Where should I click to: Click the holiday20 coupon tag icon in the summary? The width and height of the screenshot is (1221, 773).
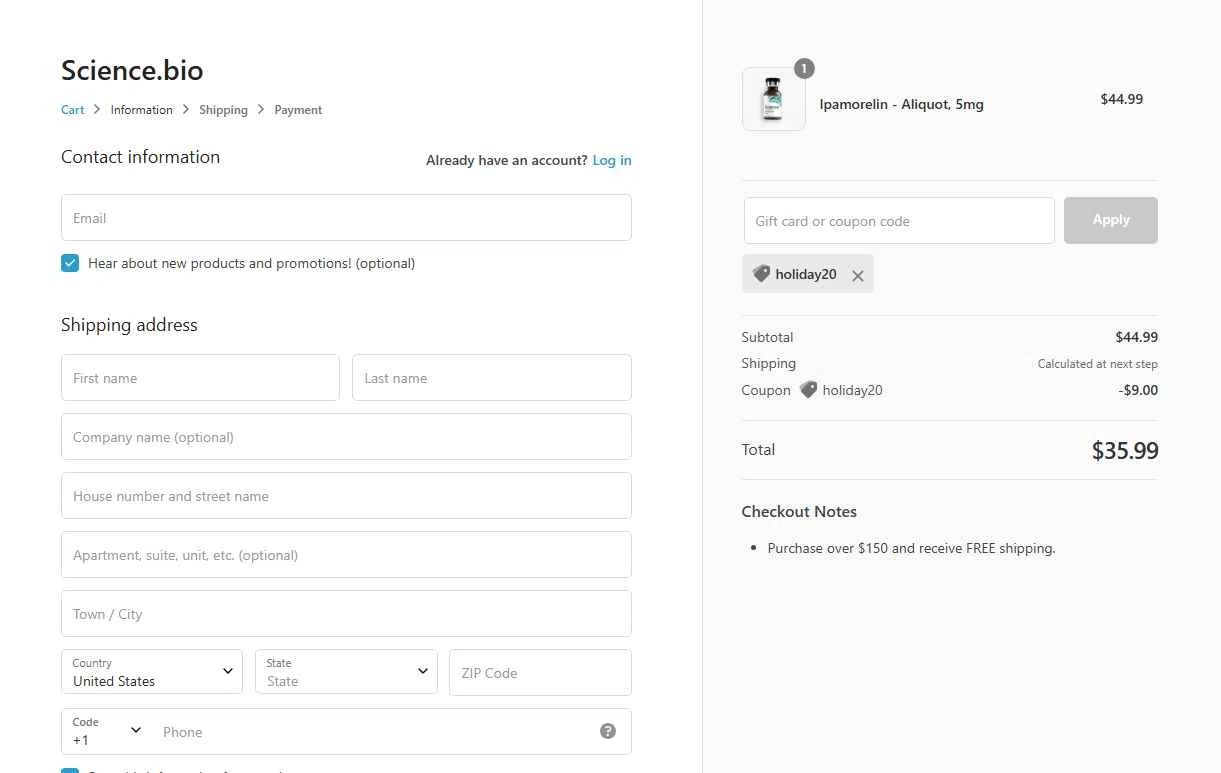pos(808,390)
